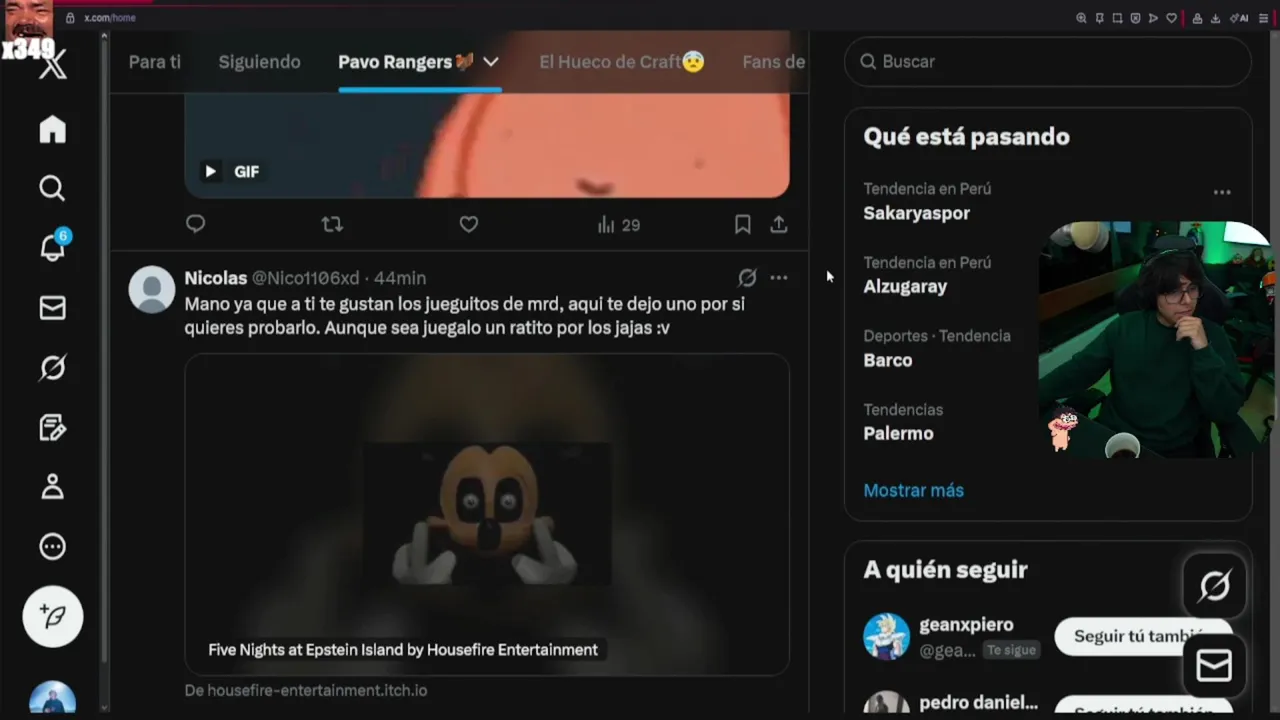
Task: Switch to El Hueco de Craft tab
Action: [x=622, y=62]
